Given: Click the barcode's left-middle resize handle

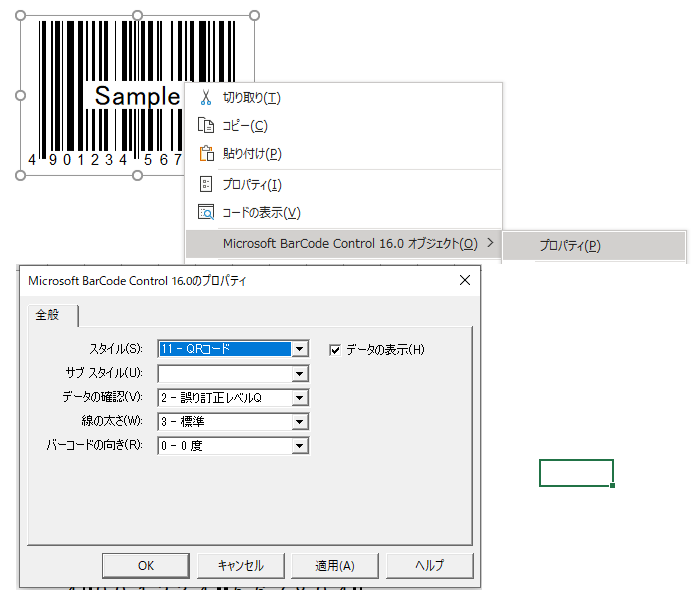Looking at the screenshot, I should pyautogui.click(x=20, y=96).
